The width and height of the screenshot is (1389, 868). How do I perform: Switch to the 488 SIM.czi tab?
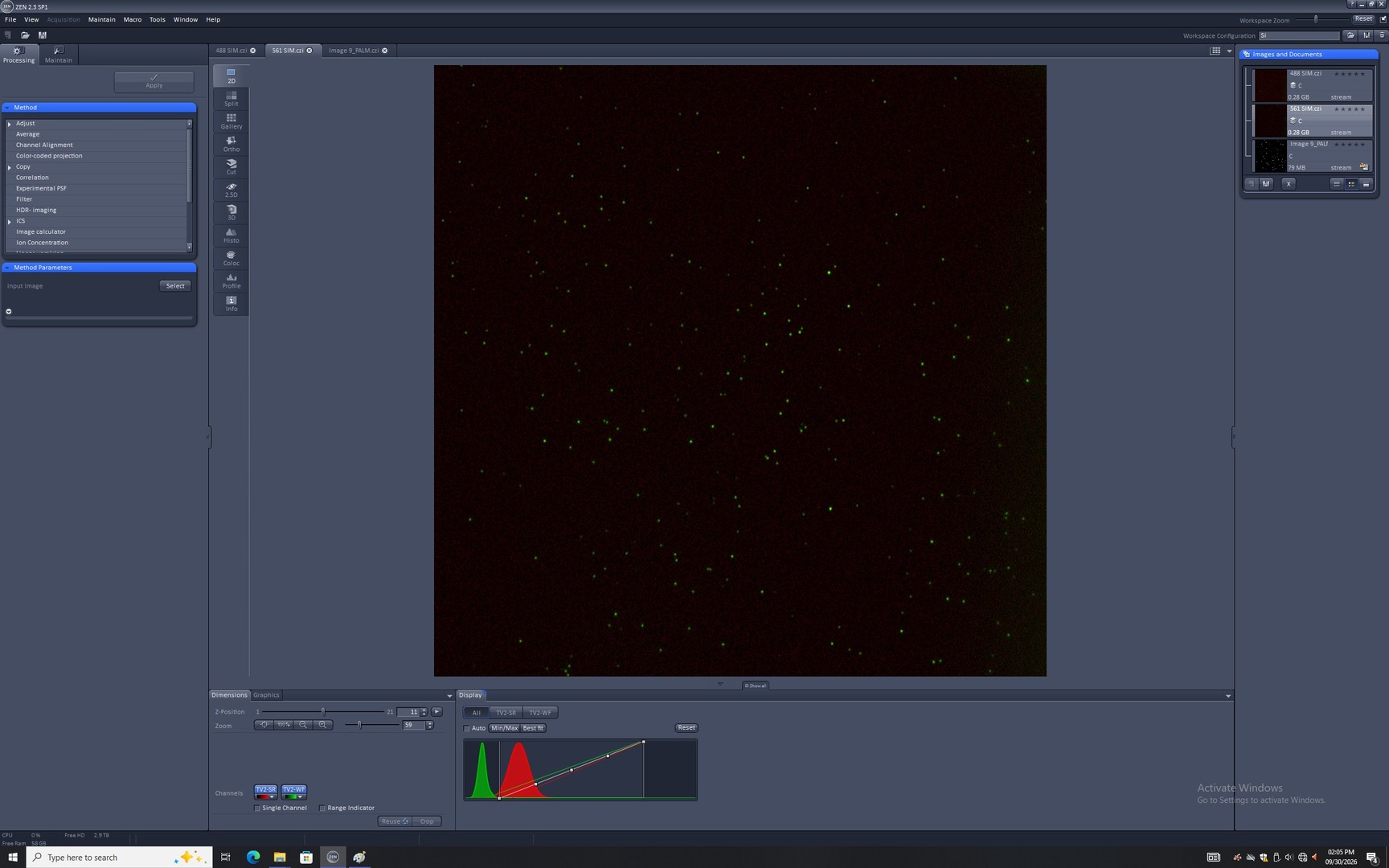coord(231,51)
